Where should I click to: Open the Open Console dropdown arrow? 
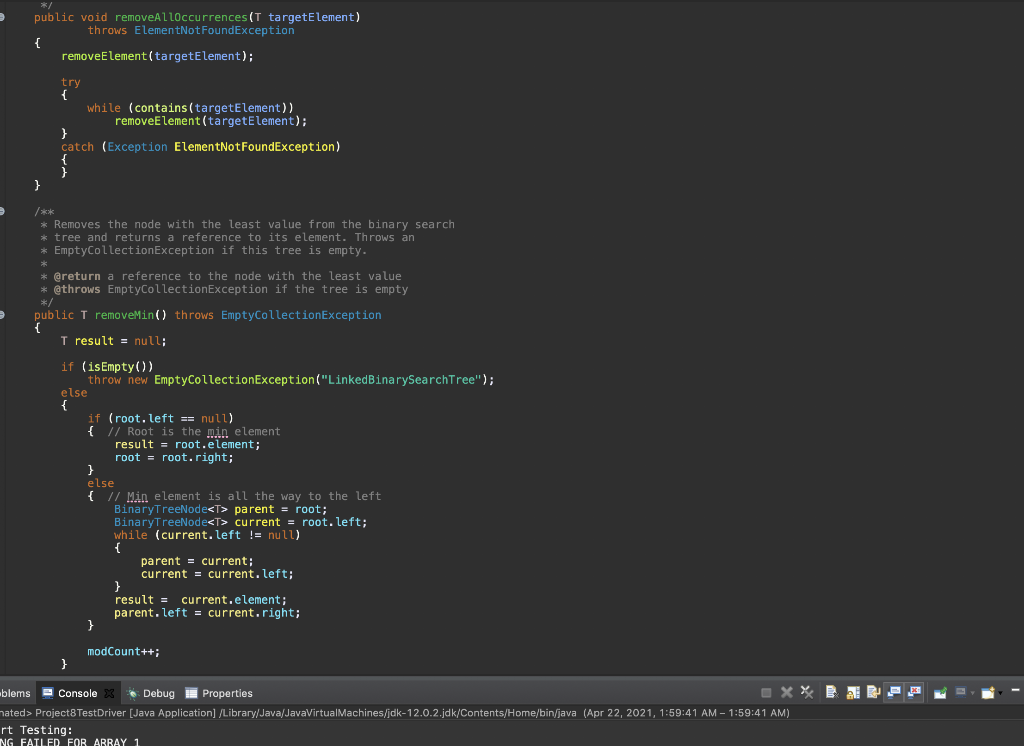coord(1000,693)
